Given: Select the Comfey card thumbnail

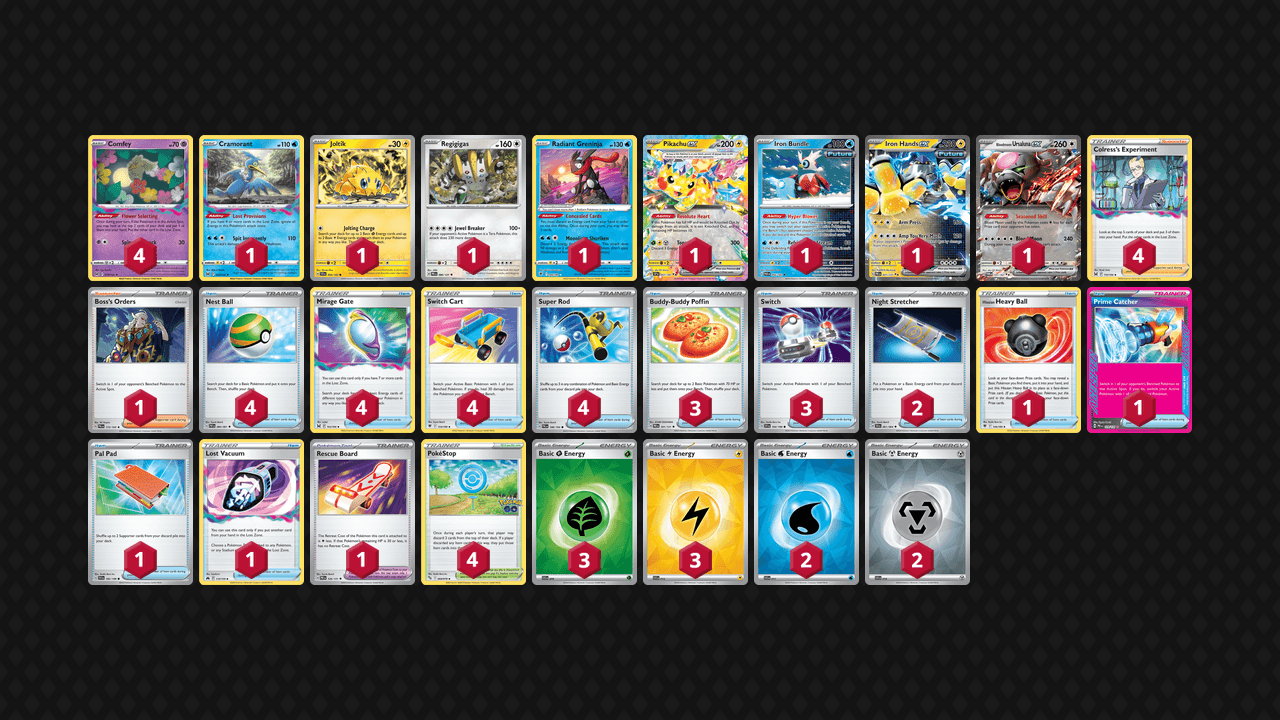Looking at the screenshot, I should tap(140, 208).
